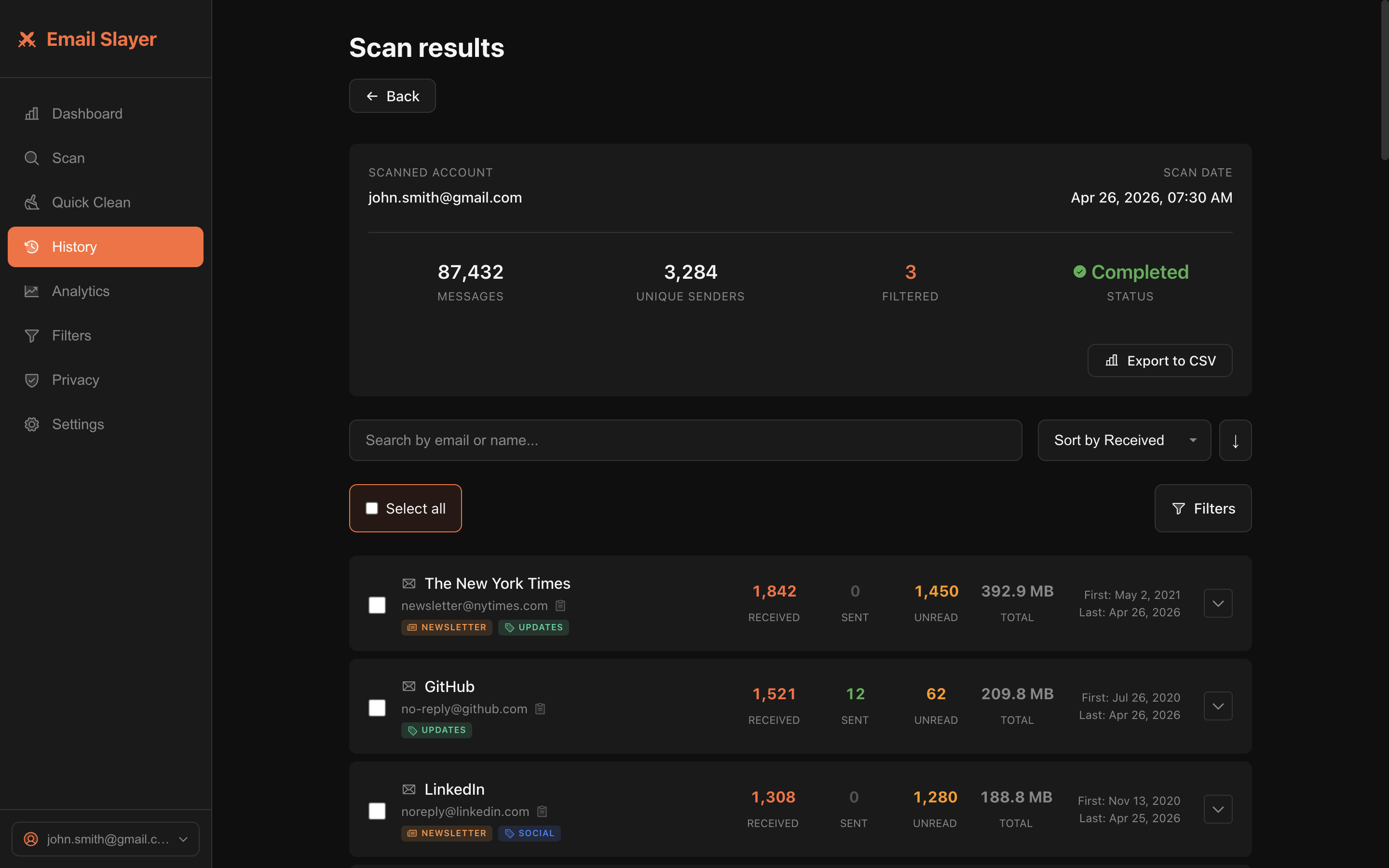This screenshot has height=868, width=1389.
Task: Click the GitHub sender name
Action: [449, 687]
